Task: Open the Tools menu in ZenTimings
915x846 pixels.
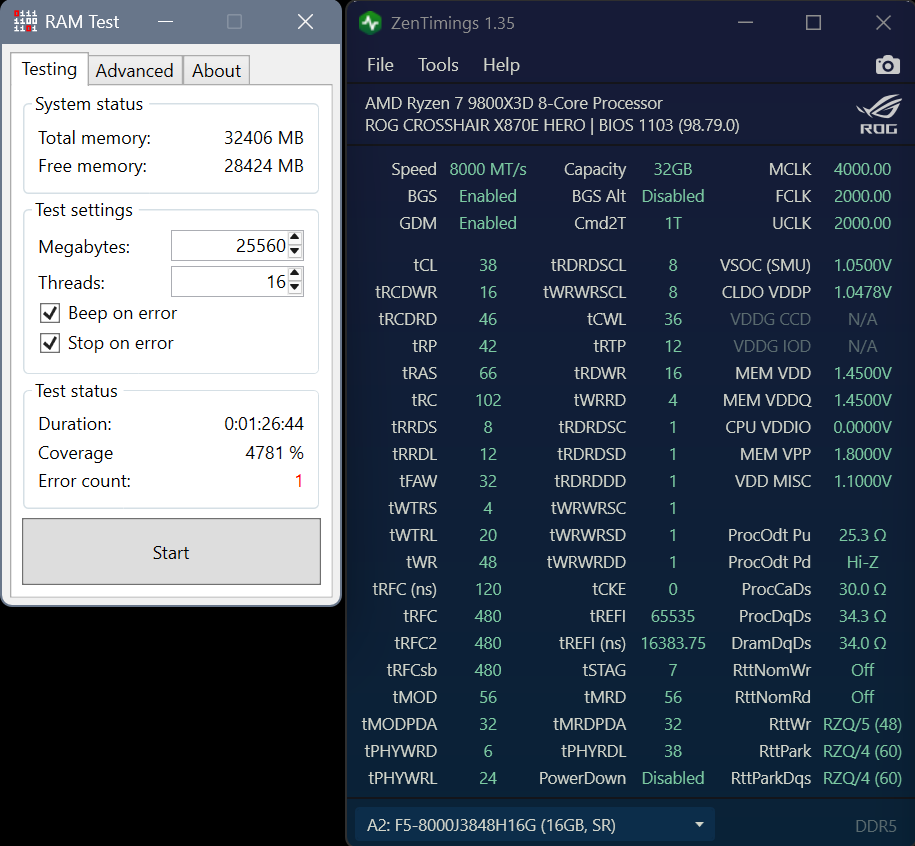Action: click(x=438, y=65)
